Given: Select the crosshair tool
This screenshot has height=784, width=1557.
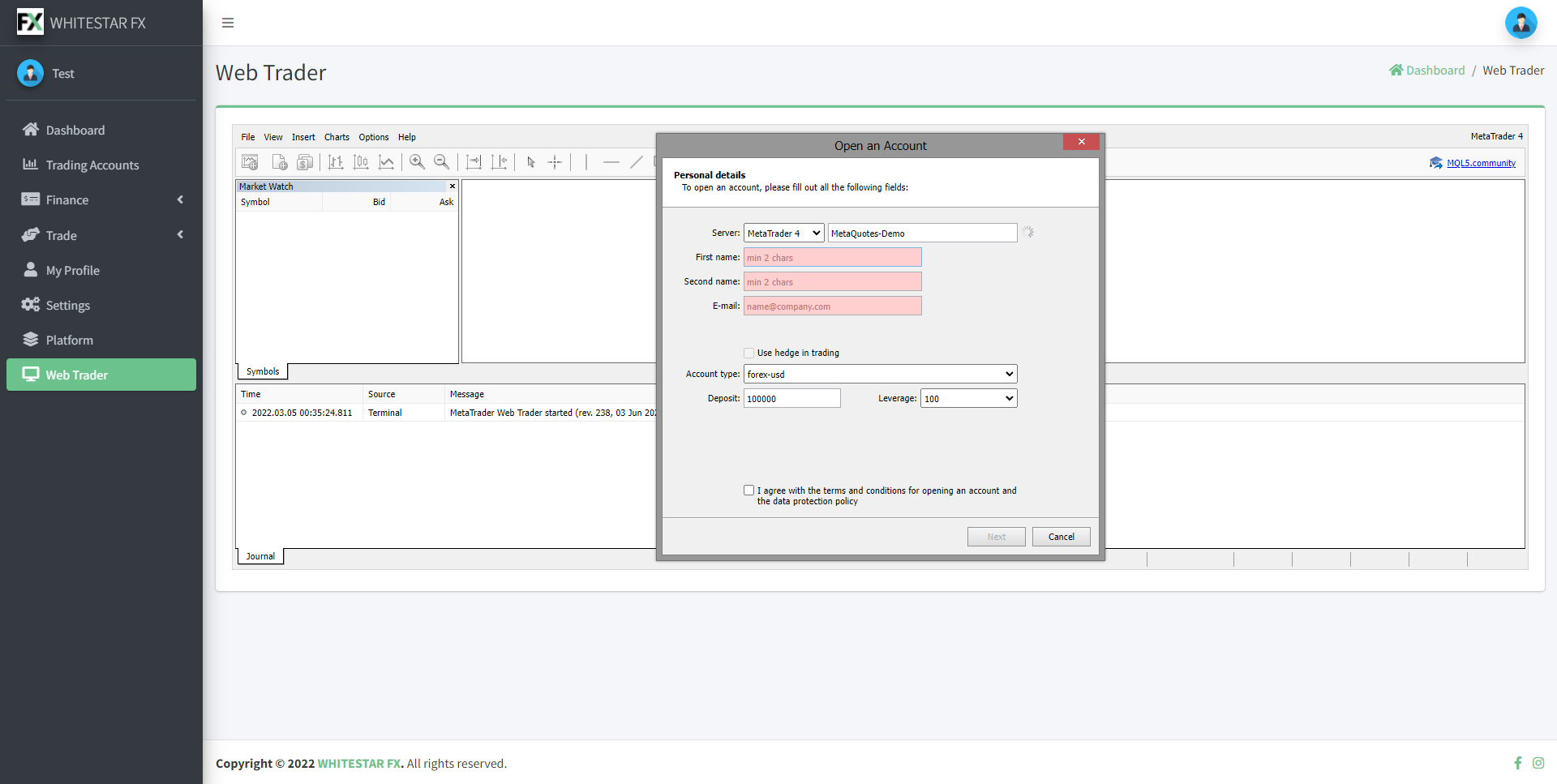Looking at the screenshot, I should [x=555, y=162].
